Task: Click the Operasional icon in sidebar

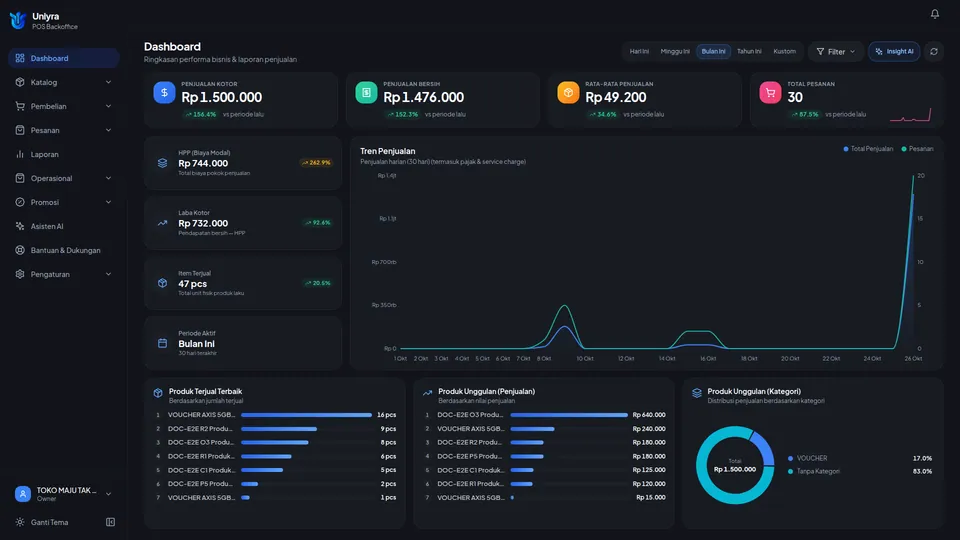Action: coord(20,178)
